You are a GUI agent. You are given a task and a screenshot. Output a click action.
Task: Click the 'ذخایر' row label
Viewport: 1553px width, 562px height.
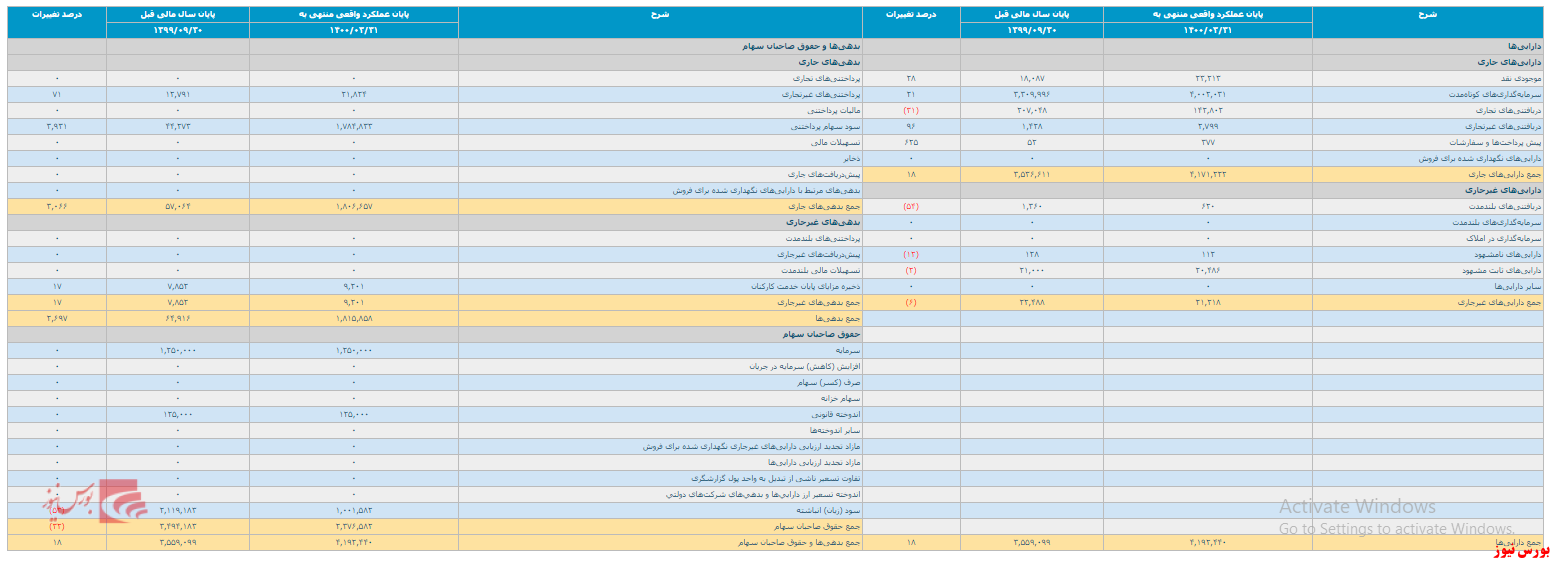tap(850, 158)
